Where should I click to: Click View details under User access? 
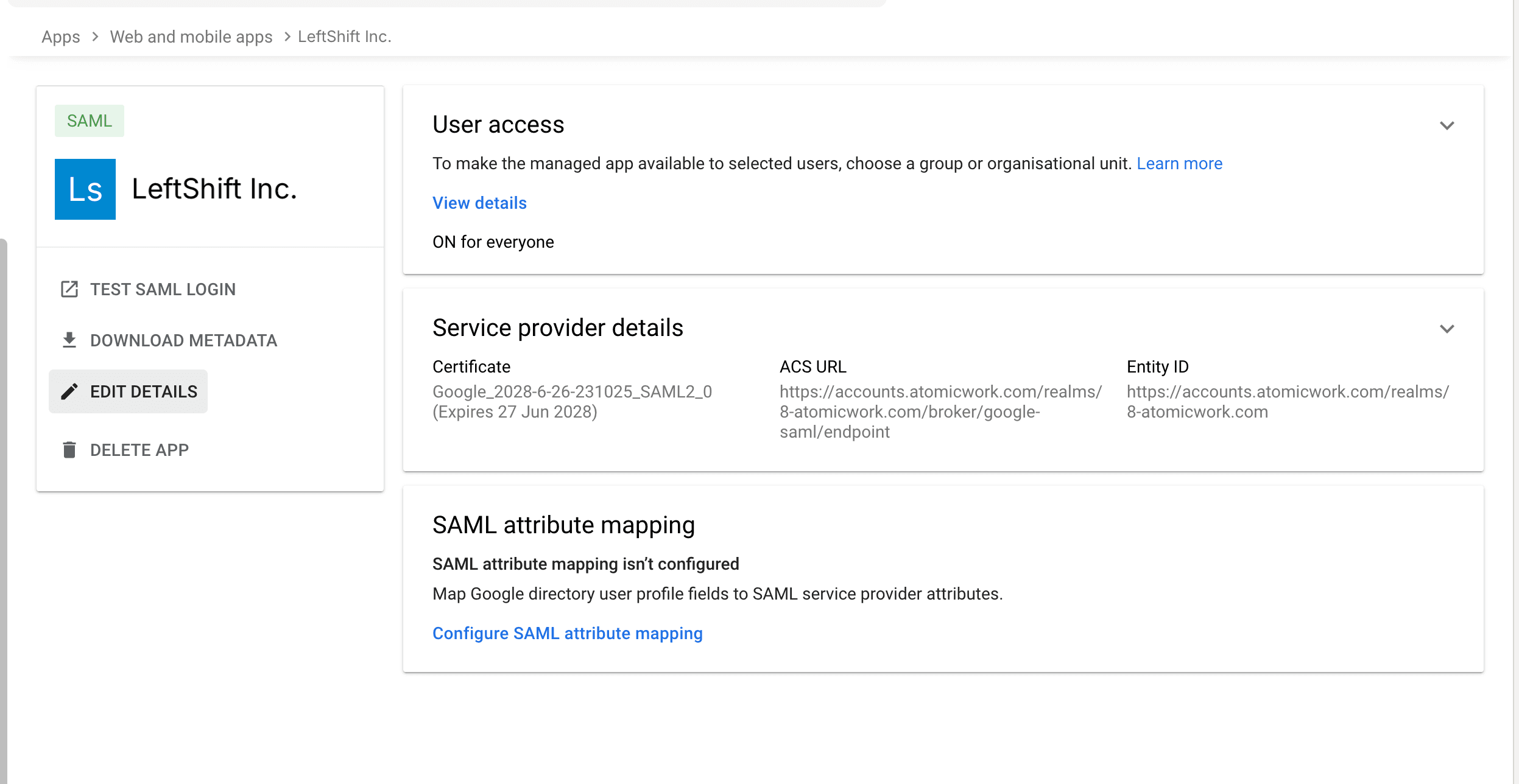pos(480,203)
